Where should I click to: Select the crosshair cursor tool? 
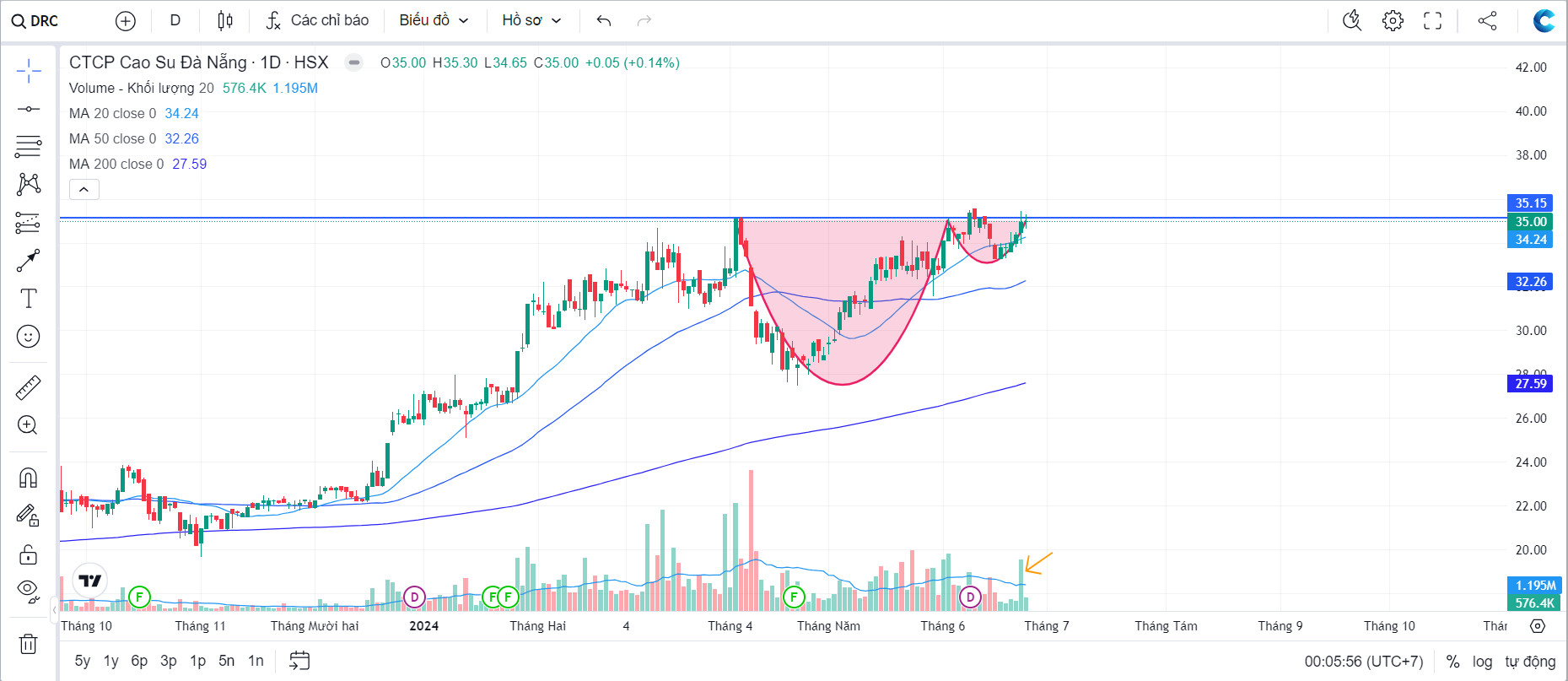pyautogui.click(x=28, y=72)
